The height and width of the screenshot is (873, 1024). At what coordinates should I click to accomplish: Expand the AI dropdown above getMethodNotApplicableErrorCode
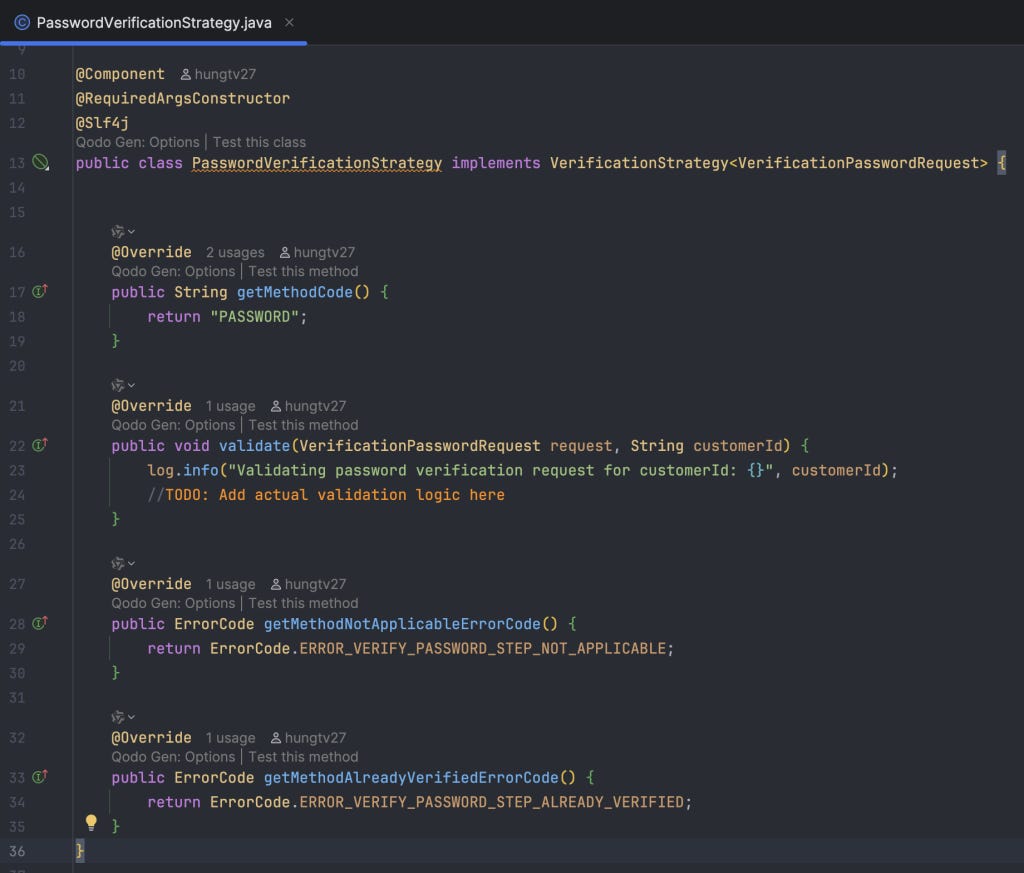click(x=123, y=563)
